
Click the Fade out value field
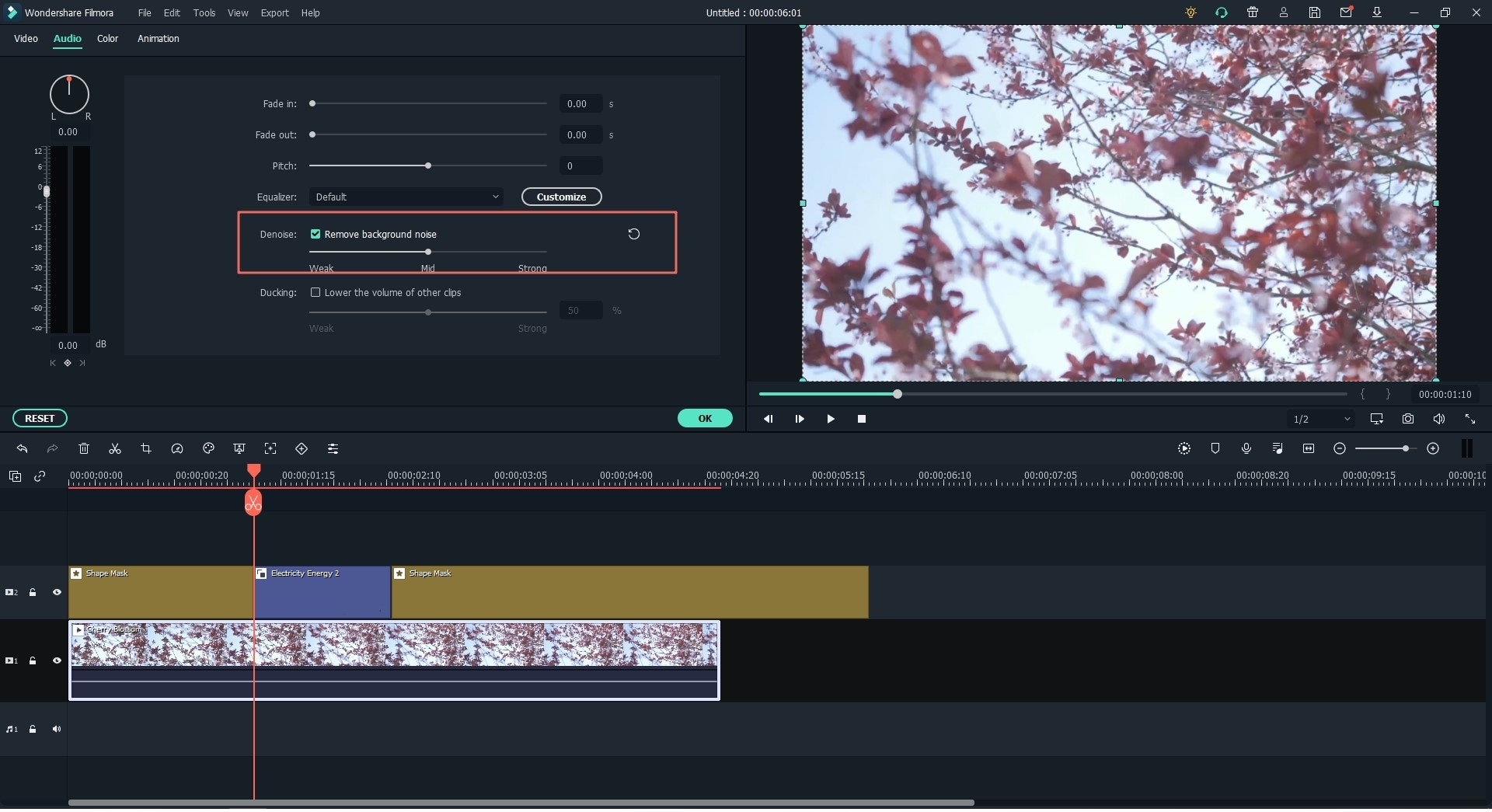click(580, 135)
